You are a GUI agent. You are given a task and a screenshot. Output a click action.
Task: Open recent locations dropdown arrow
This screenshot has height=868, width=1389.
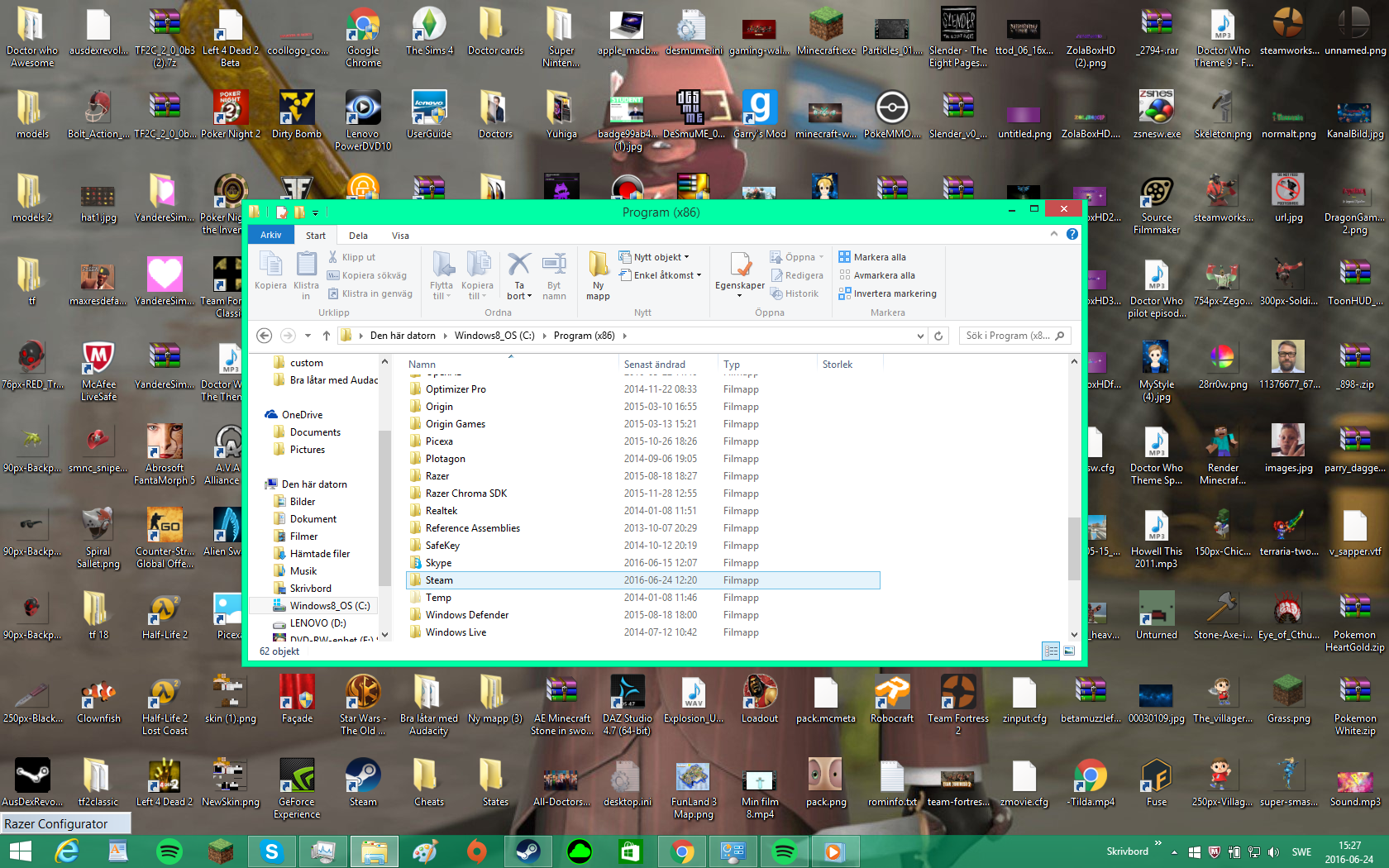point(308,336)
